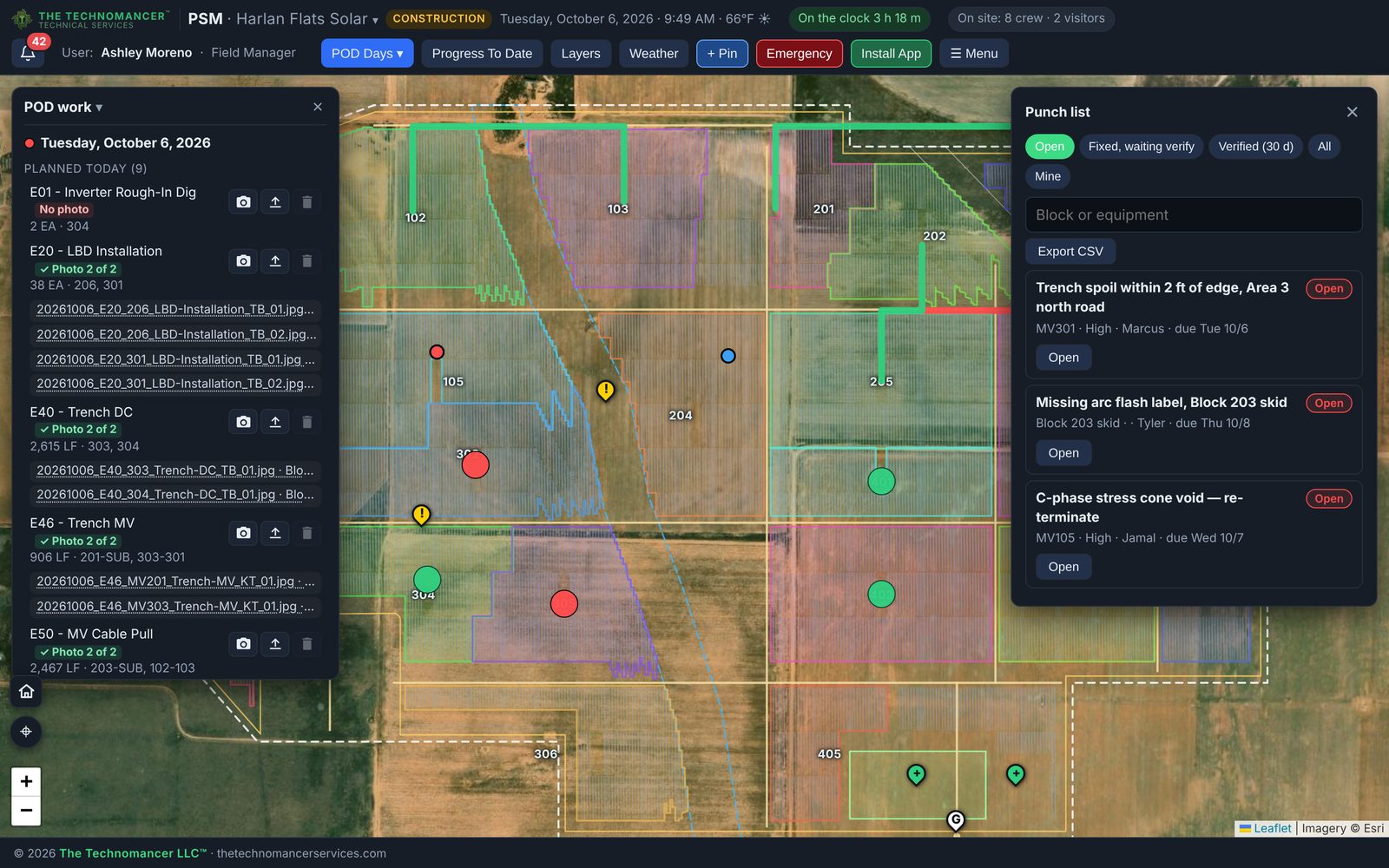Take photo for E01 Inverter Rough-In Dig
Image resolution: width=1389 pixels, height=868 pixels.
[243, 202]
